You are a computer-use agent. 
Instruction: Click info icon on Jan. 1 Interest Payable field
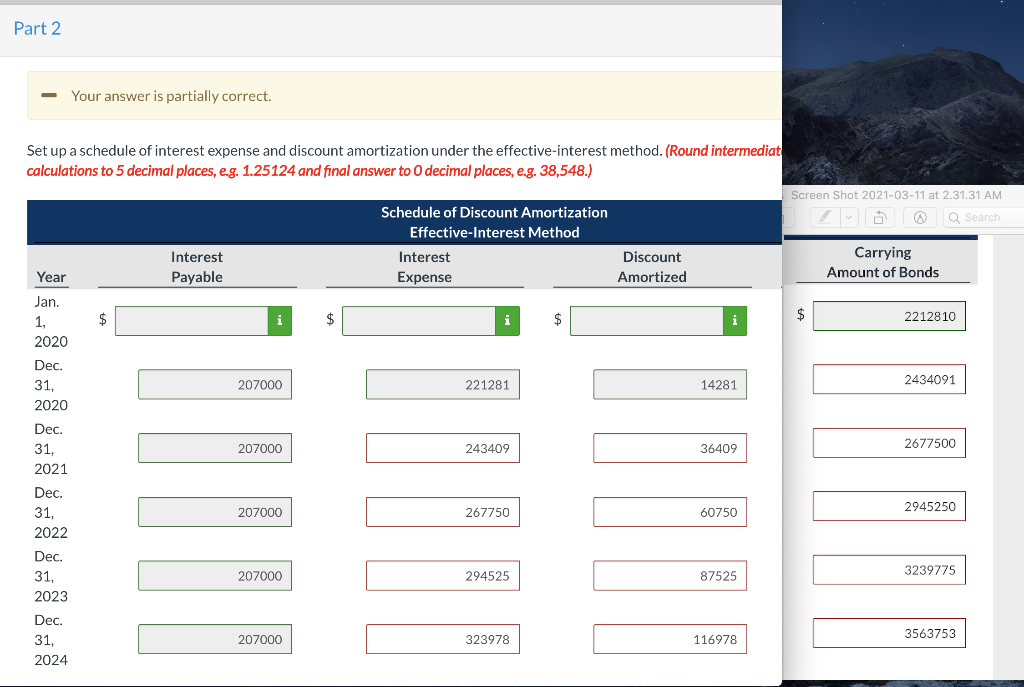coord(280,321)
